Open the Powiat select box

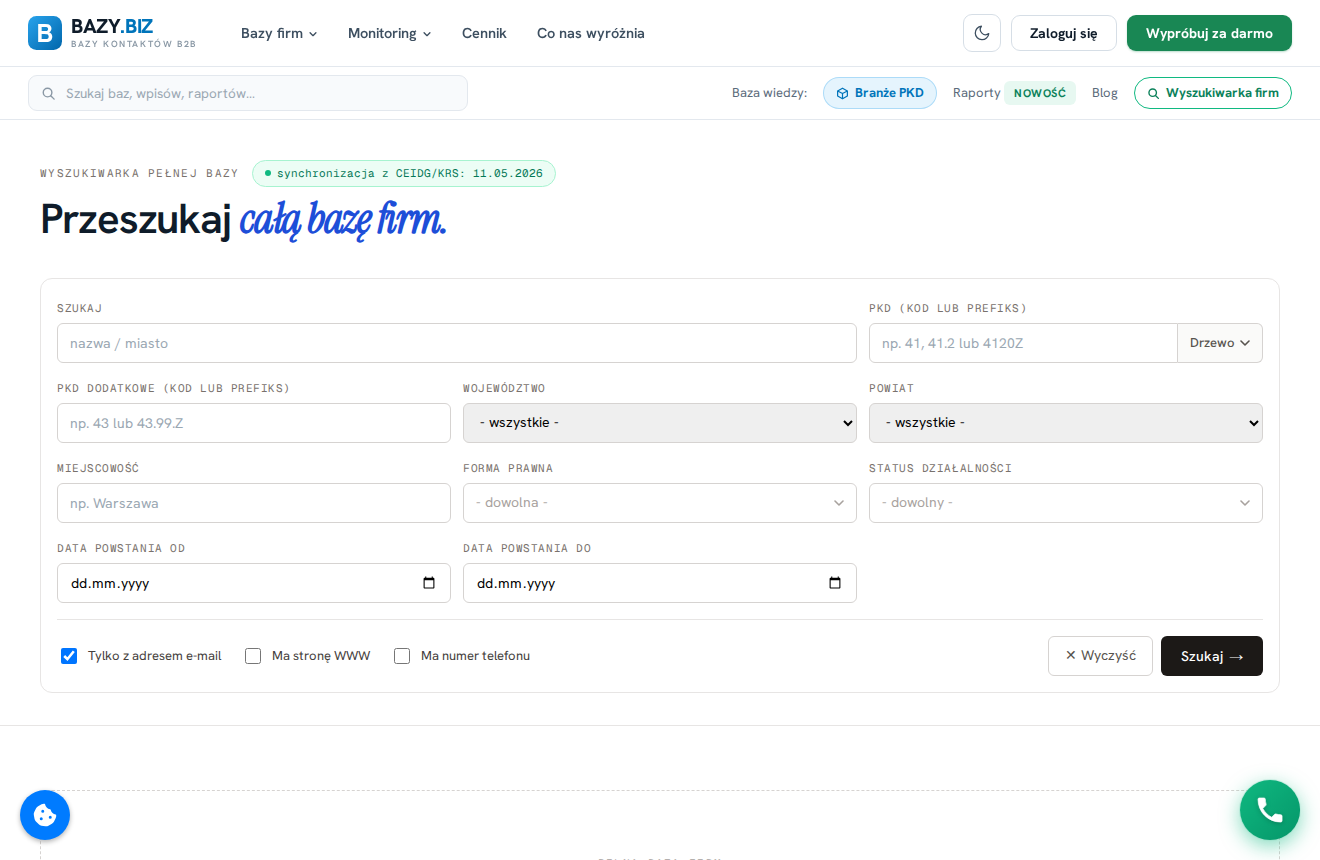(x=1066, y=423)
